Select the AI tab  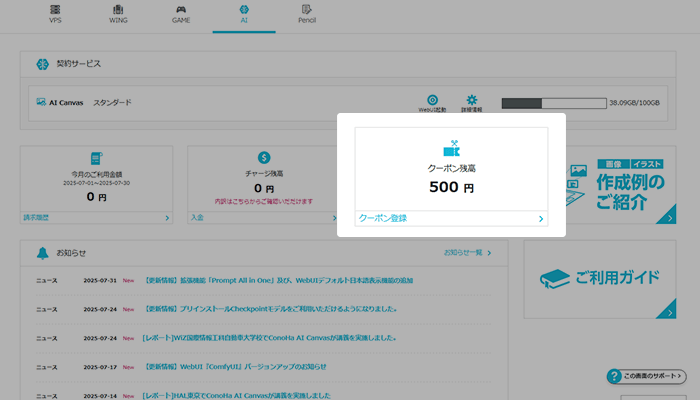click(x=244, y=15)
